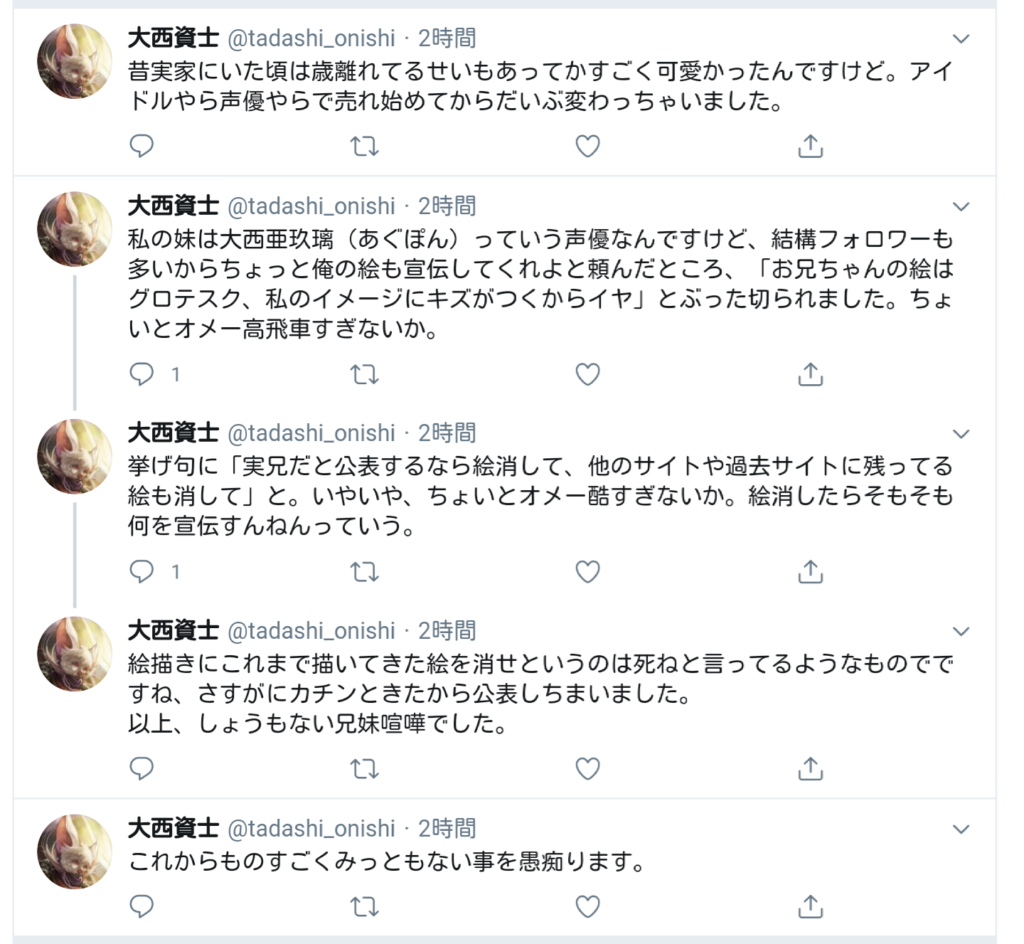This screenshot has width=1024, height=944.
Task: Share the tweet starting with 挙げ句に
Action: [810, 571]
